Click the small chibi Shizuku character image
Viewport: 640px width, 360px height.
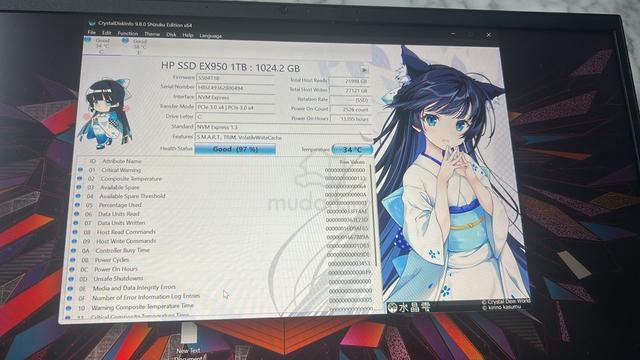tap(107, 114)
